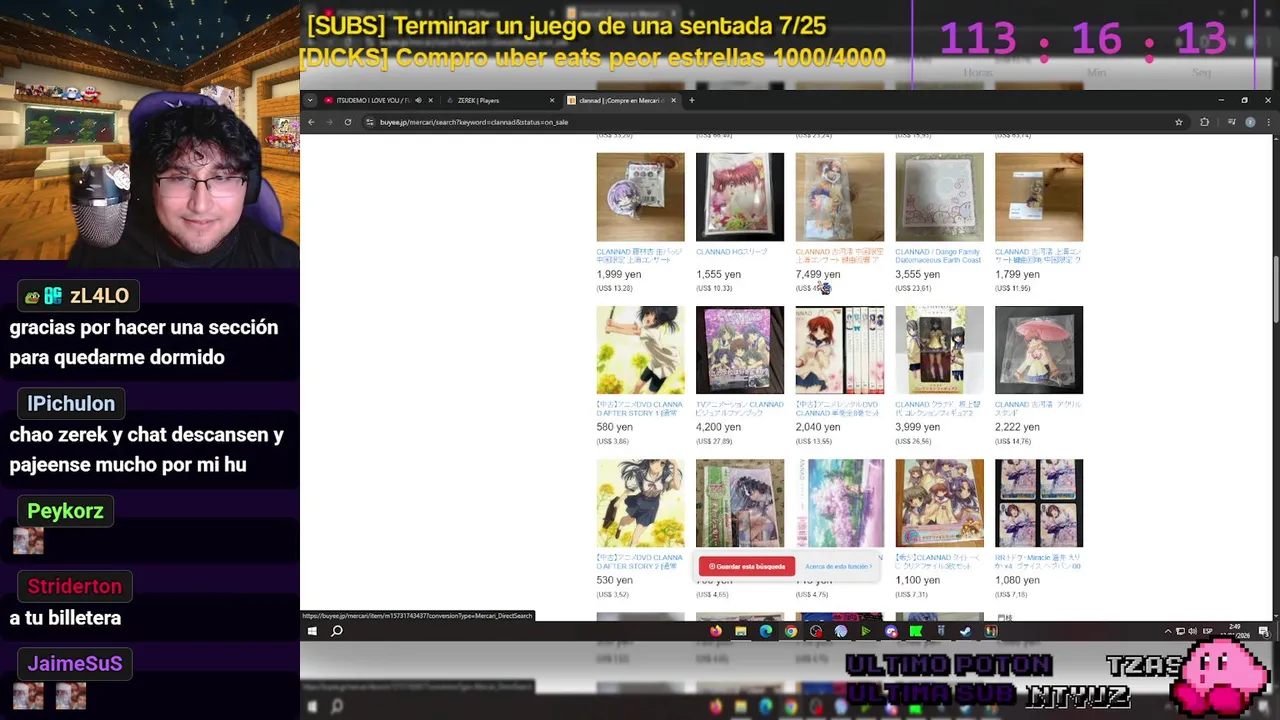
Task: Open the 2,040 yen rental DVD set
Action: 840,350
